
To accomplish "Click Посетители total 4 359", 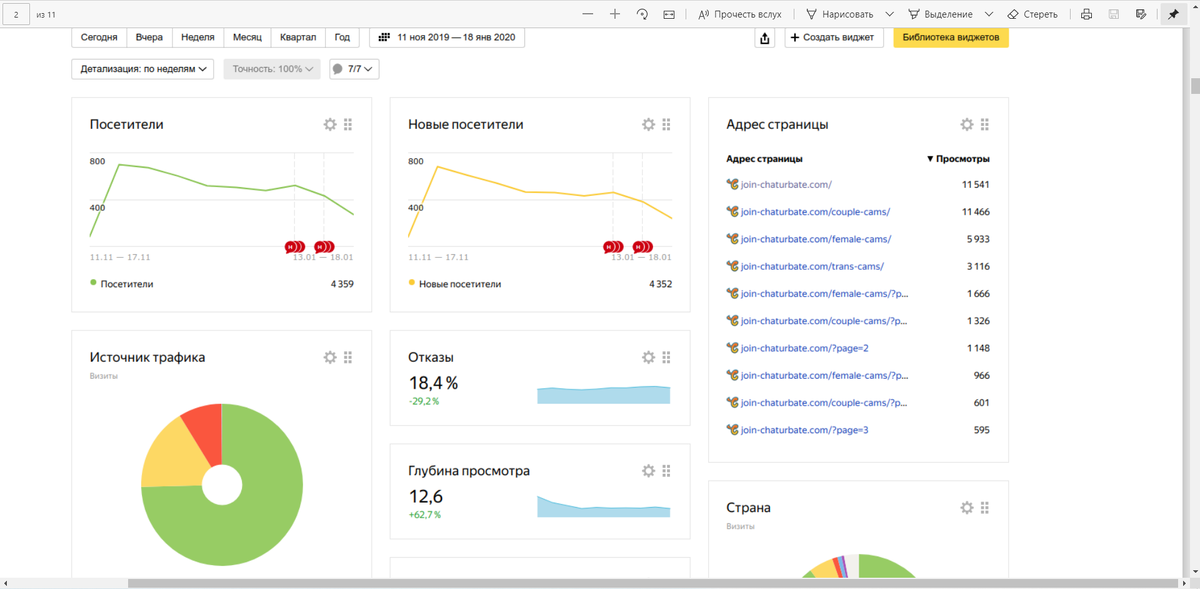I will (x=342, y=284).
